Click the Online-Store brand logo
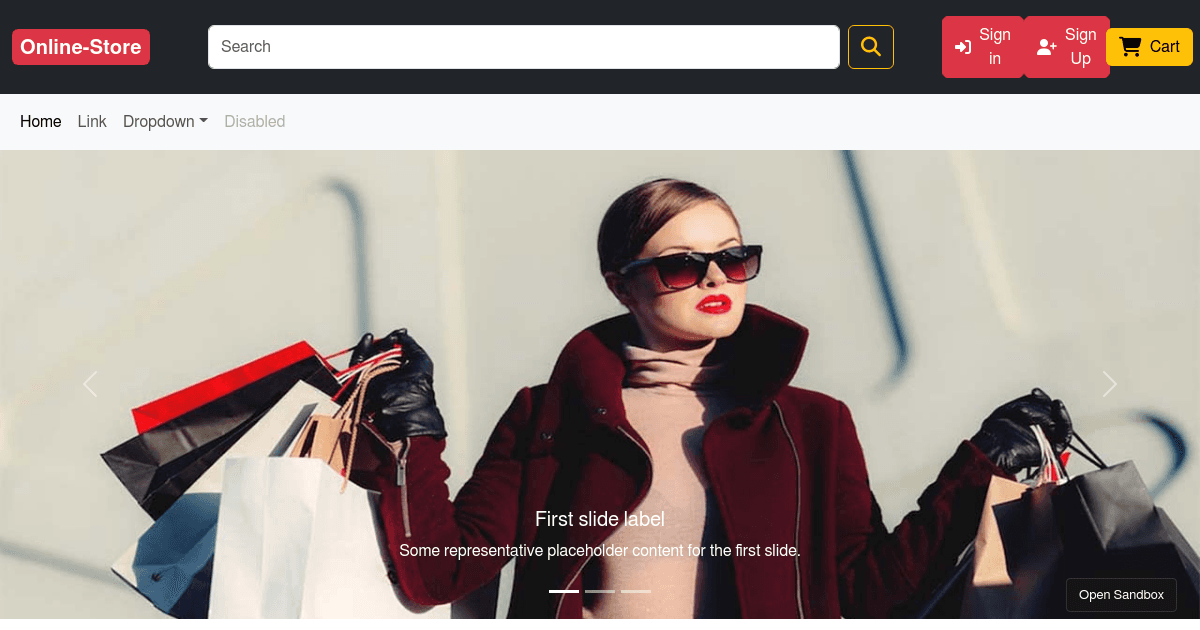The height and width of the screenshot is (630, 1200). click(81, 47)
